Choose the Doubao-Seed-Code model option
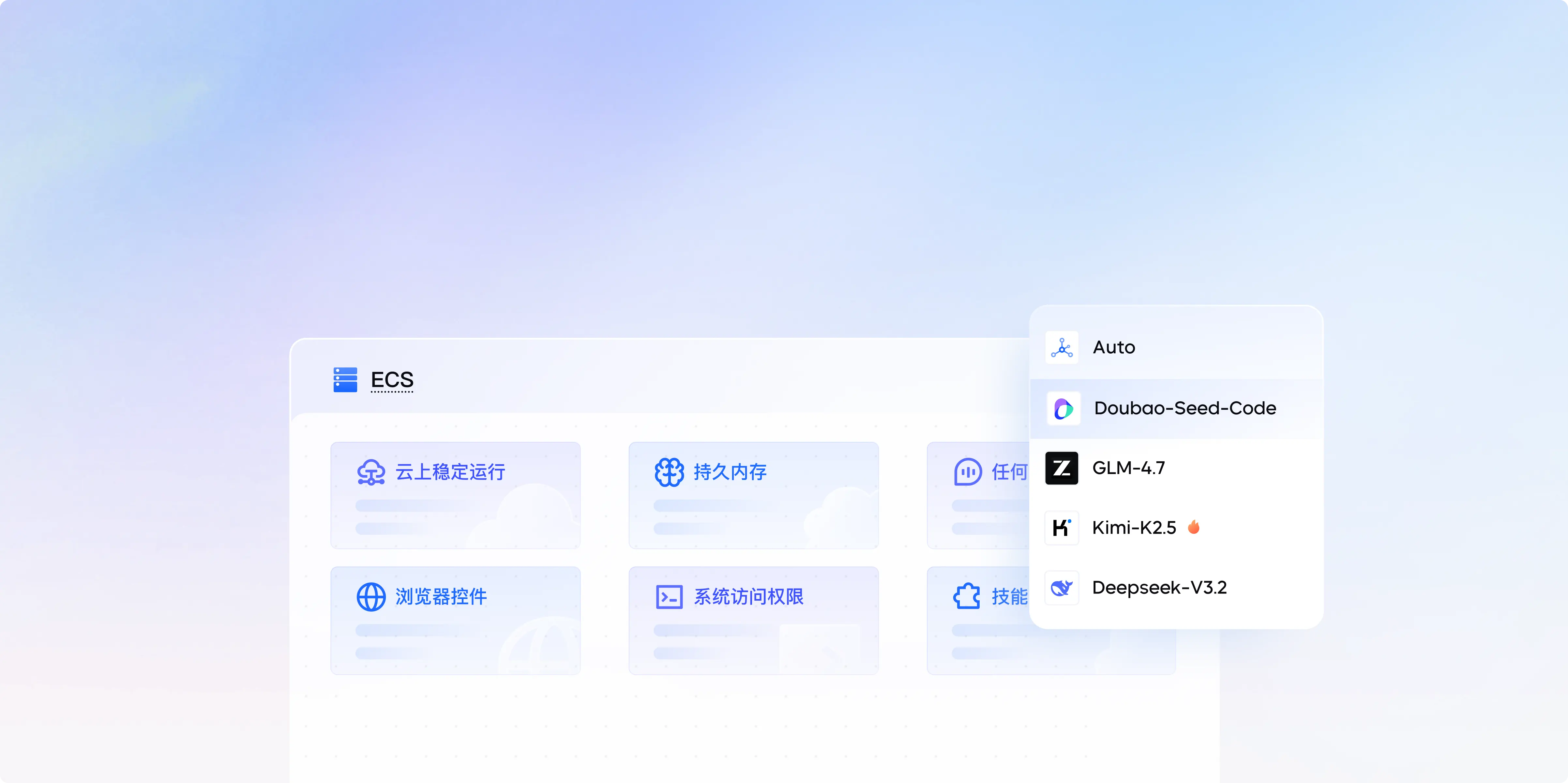The height and width of the screenshot is (783, 1568). click(1184, 408)
